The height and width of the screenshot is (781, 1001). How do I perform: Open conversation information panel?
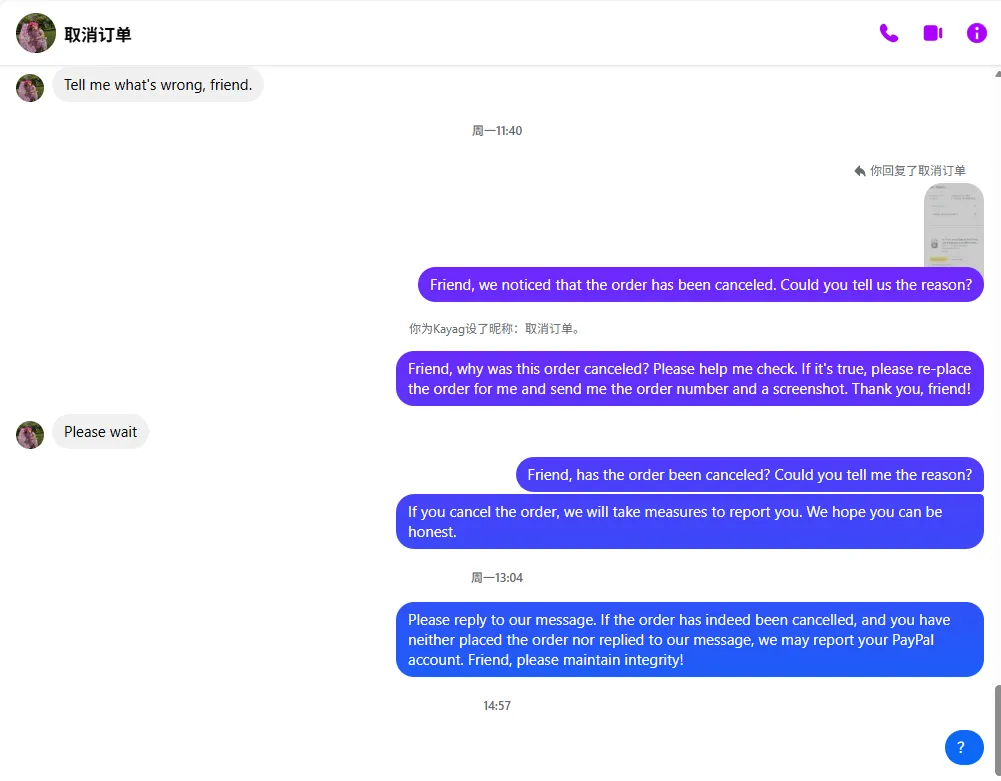pyautogui.click(x=977, y=33)
